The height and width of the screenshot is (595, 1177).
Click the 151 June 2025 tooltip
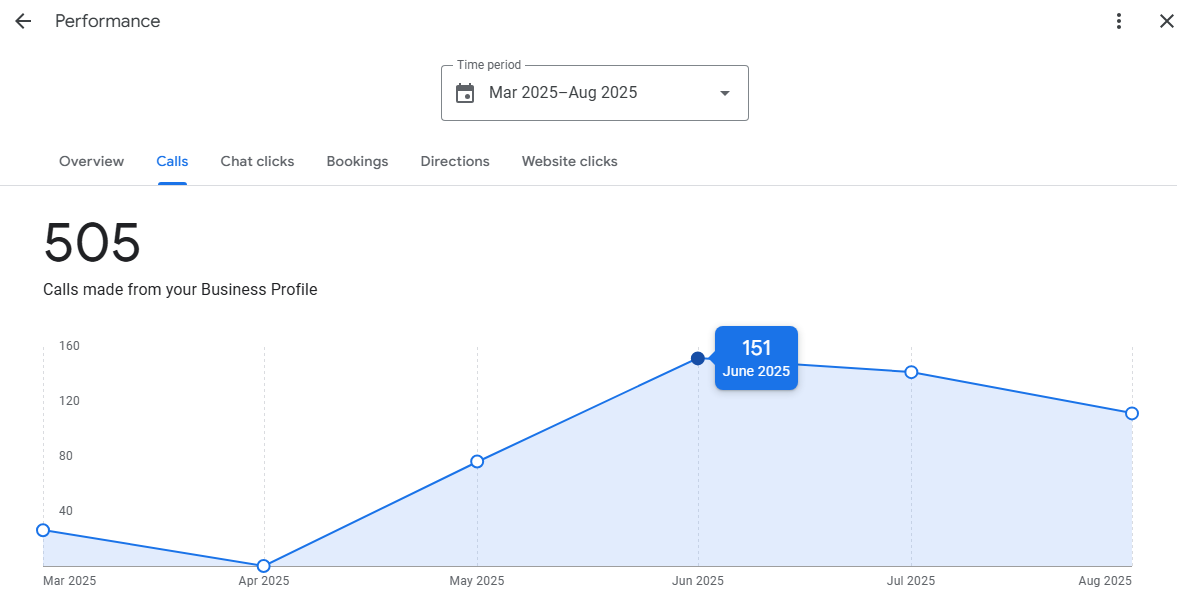coord(756,358)
